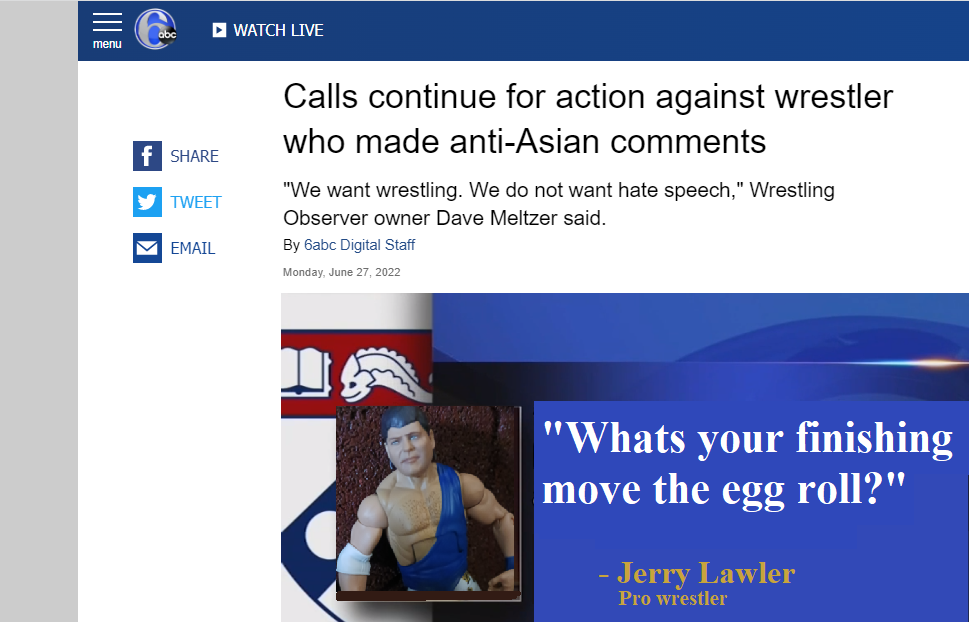
Task: Click the EMAIL text link
Action: pos(193,248)
